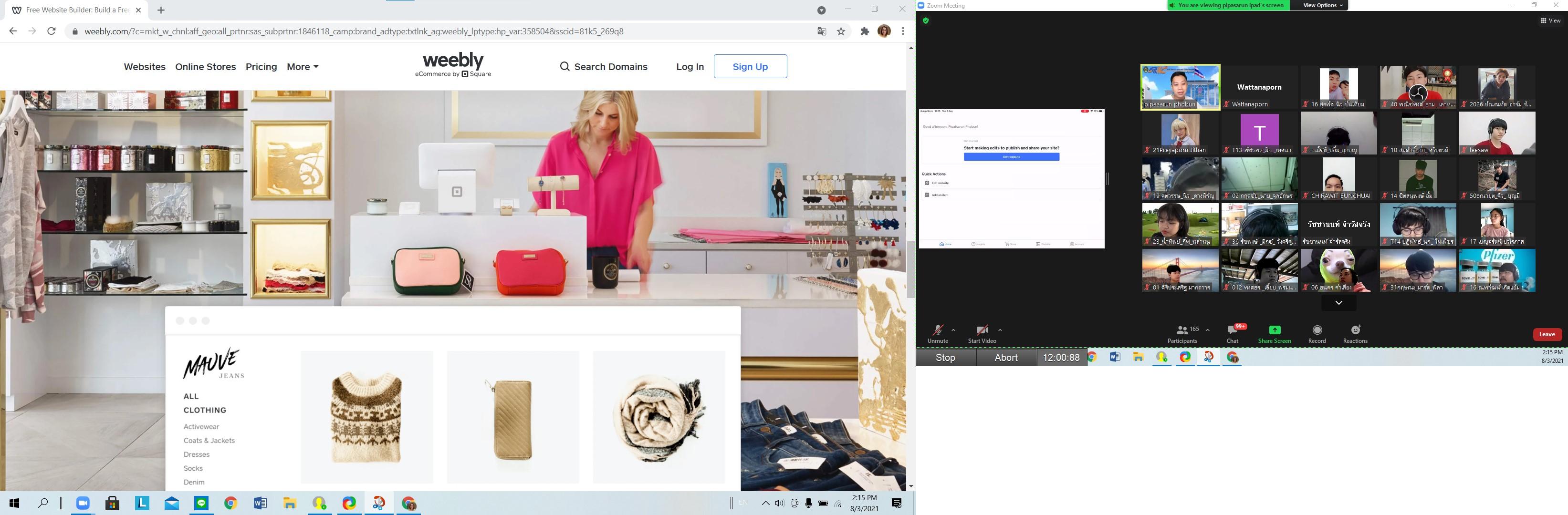Open Chrome three-dot menu
The width and height of the screenshot is (1568, 515).
point(903,31)
